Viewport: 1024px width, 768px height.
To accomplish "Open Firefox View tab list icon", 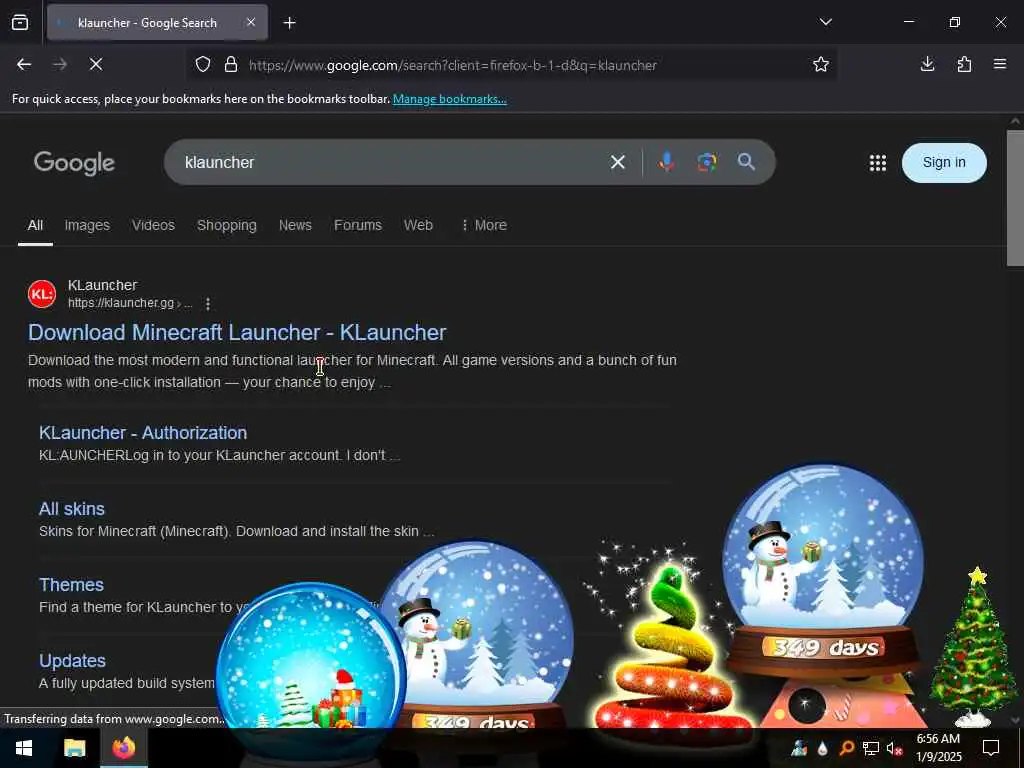I will point(20,22).
